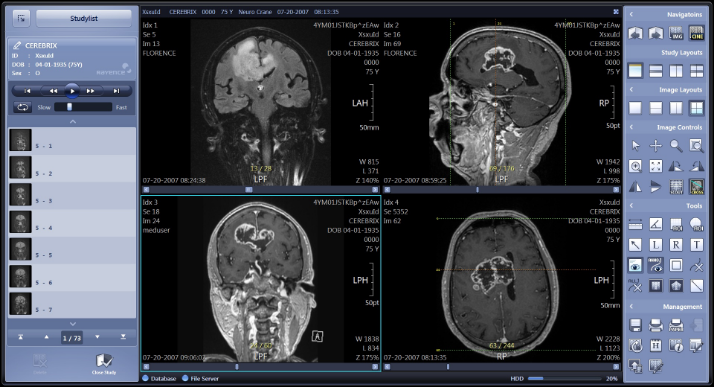Add a text annotation with T tool
Viewport: 714px width, 387px height.
pyautogui.click(x=696, y=245)
